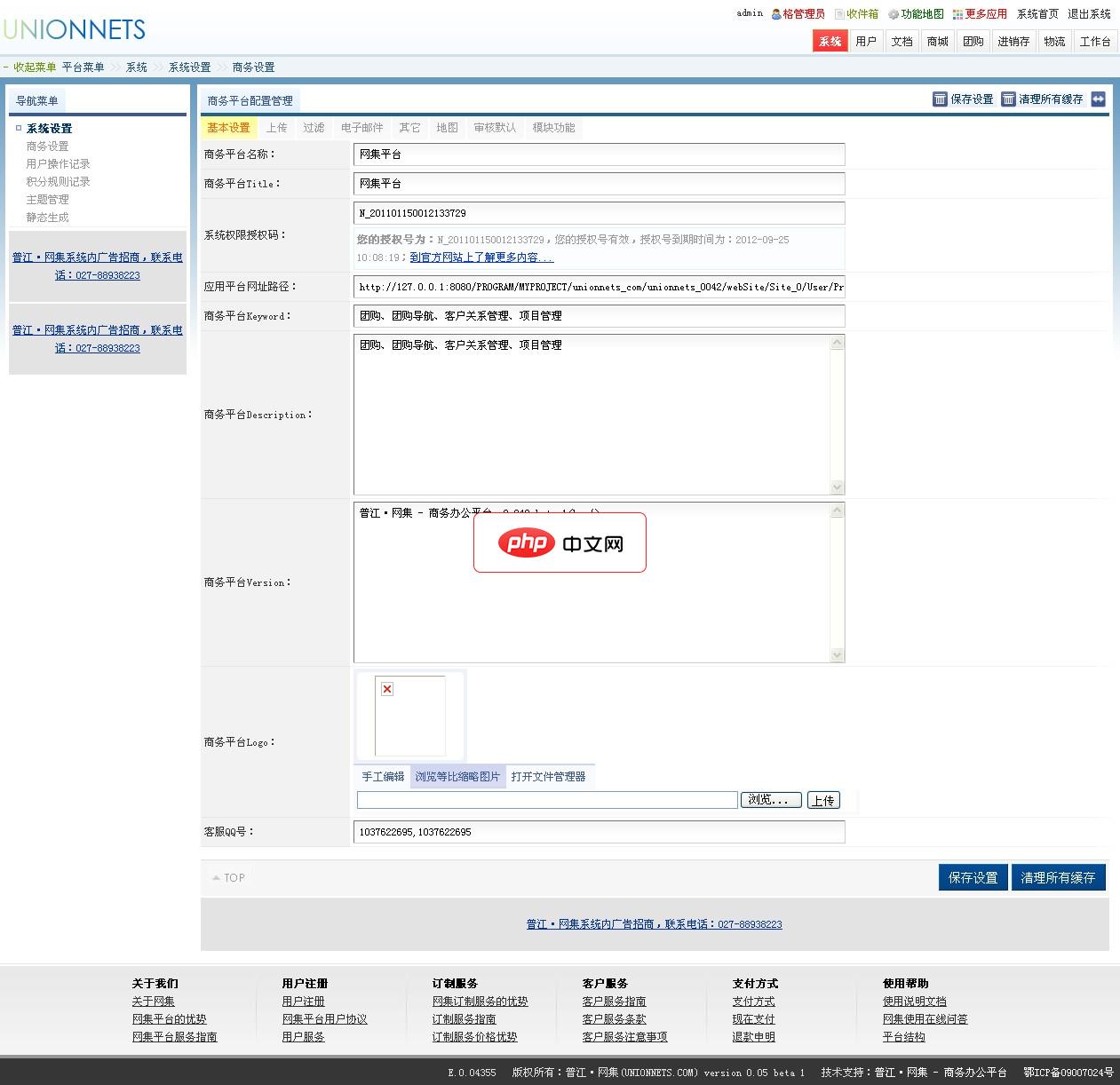Open the 用户 main navigation tab
The image size is (1120, 1085).
866,42
